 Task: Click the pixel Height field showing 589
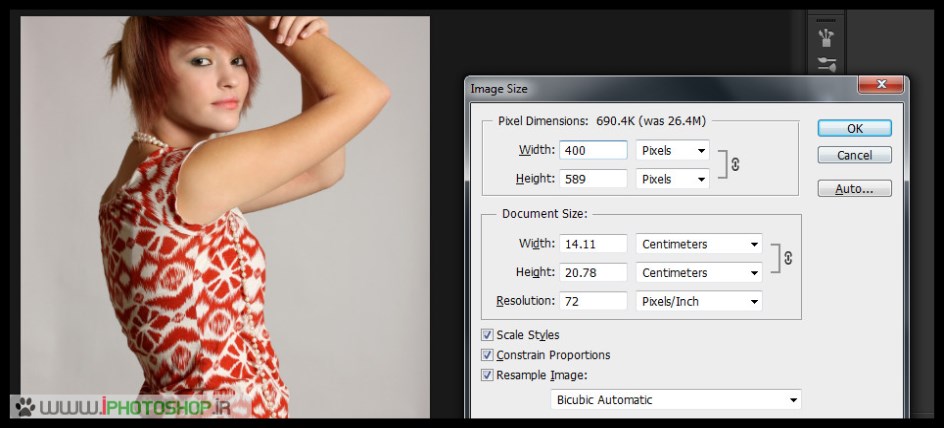[x=593, y=179]
